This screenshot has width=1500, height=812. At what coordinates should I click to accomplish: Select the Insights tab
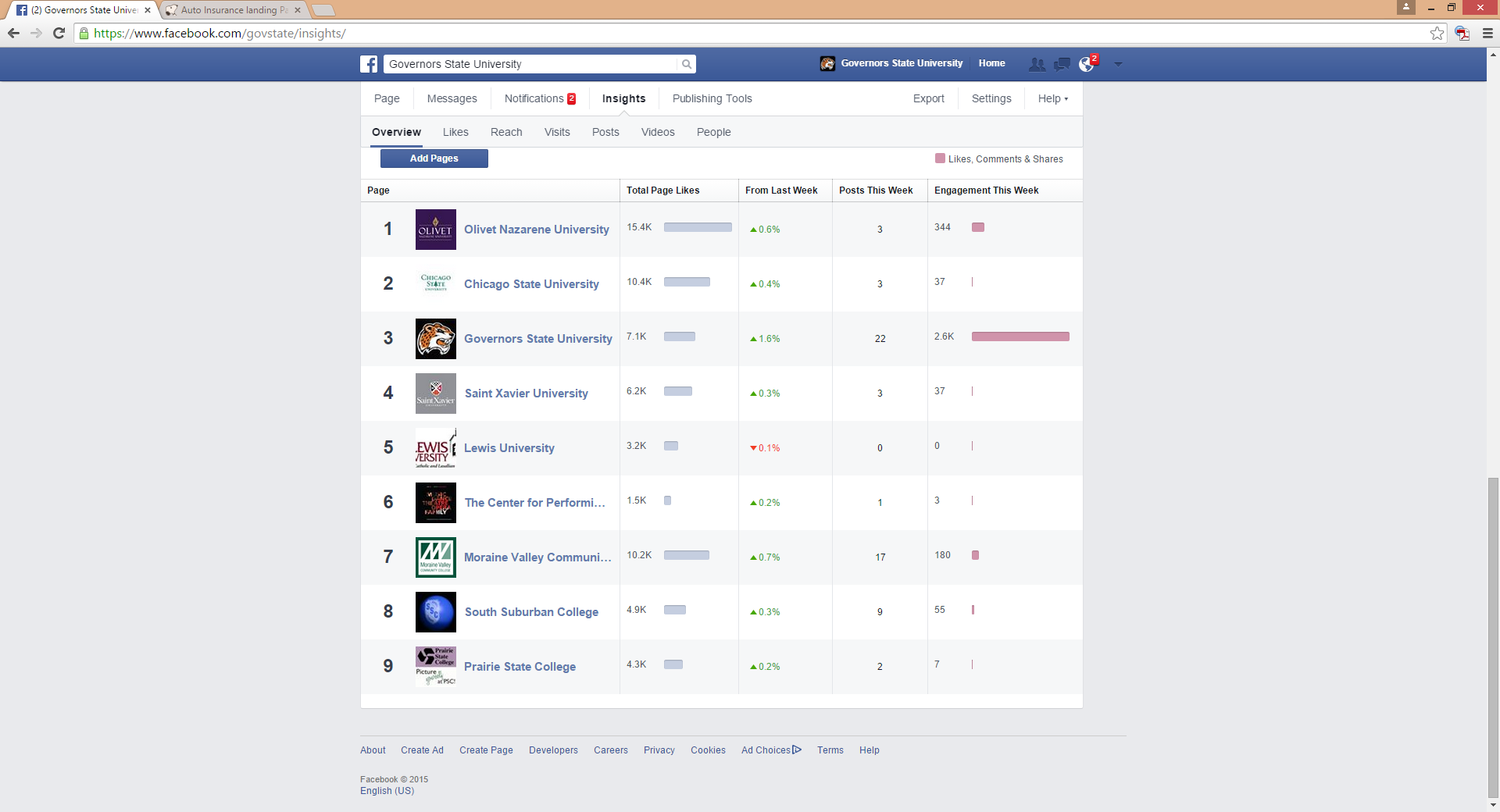[623, 98]
